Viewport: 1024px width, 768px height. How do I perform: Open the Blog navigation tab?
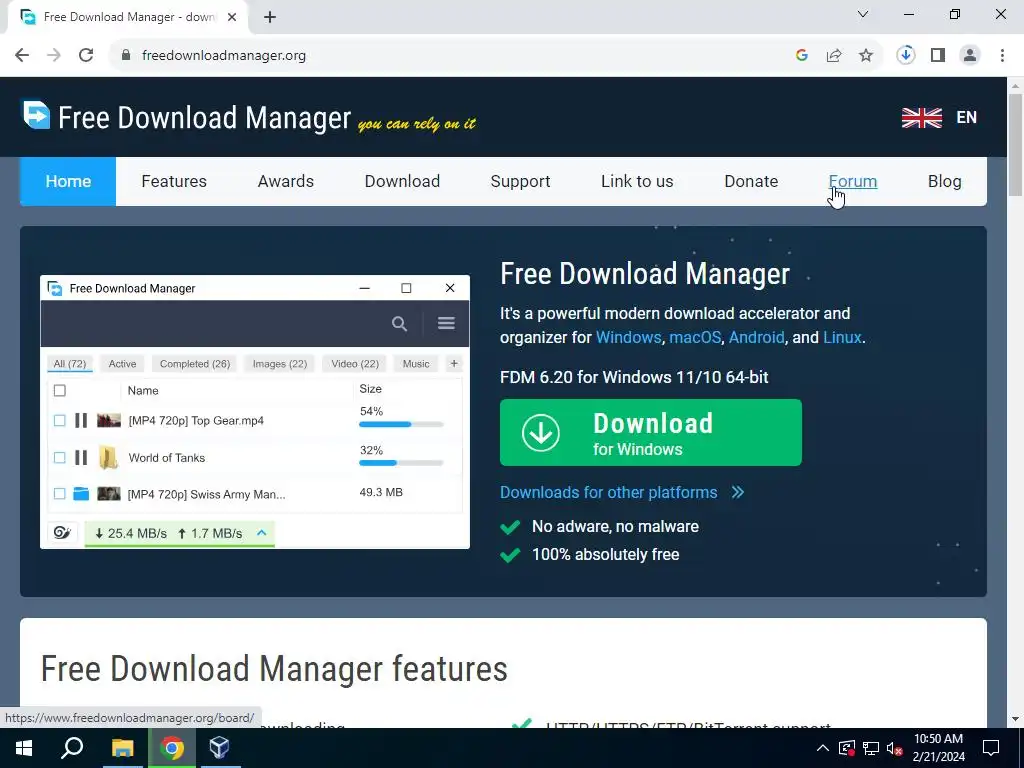(944, 182)
